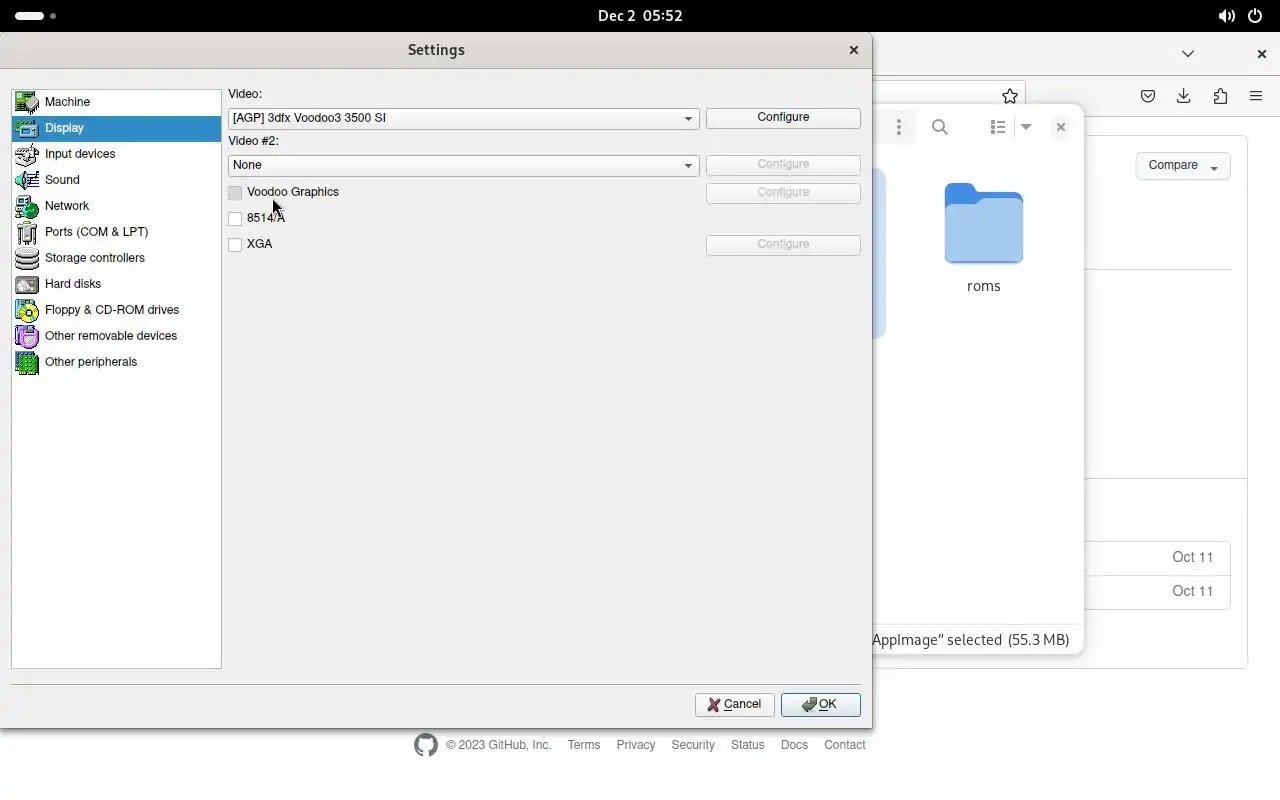Click the Cancel button
Image resolution: width=1280 pixels, height=800 pixels.
click(x=735, y=705)
